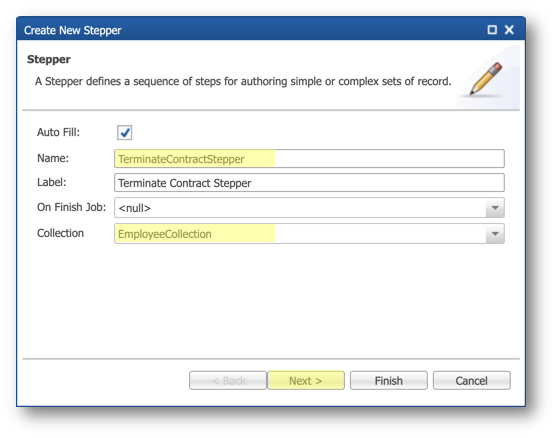Click the On Finish Job label
The height and width of the screenshot is (438, 557).
pos(71,207)
